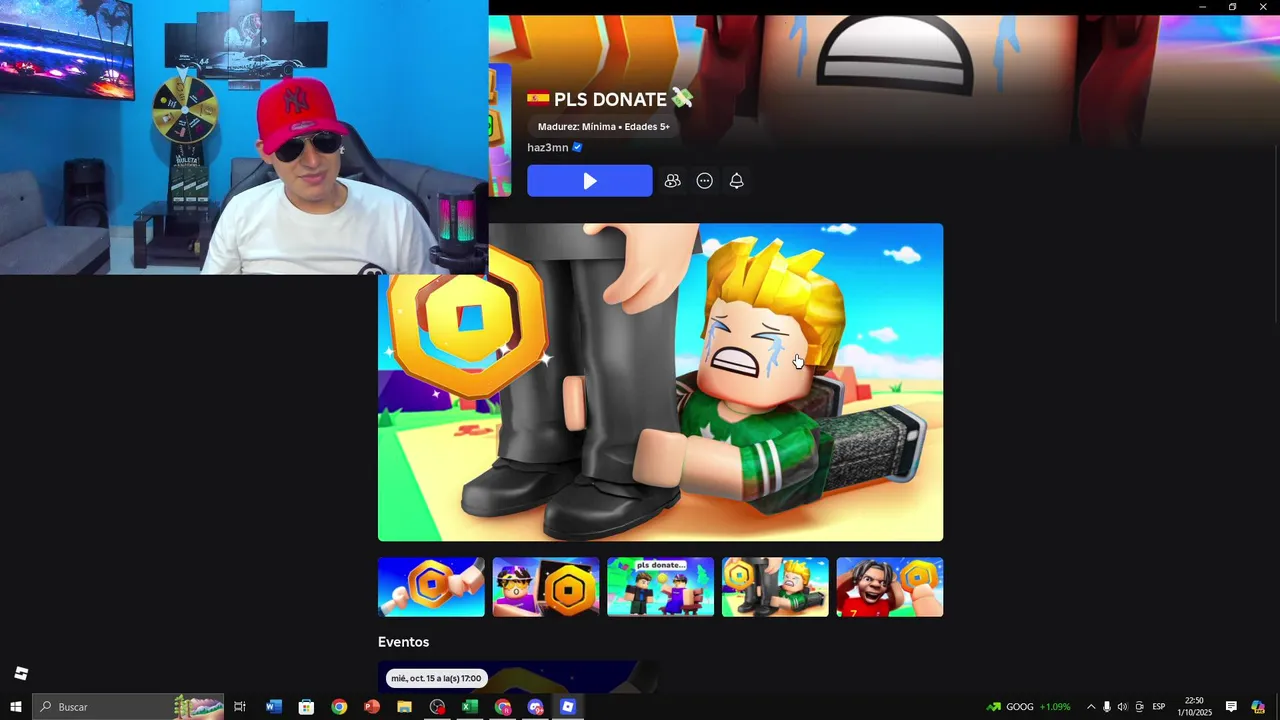Open Google Chrome from the taskbar
The height and width of the screenshot is (720, 1280).
(x=339, y=707)
